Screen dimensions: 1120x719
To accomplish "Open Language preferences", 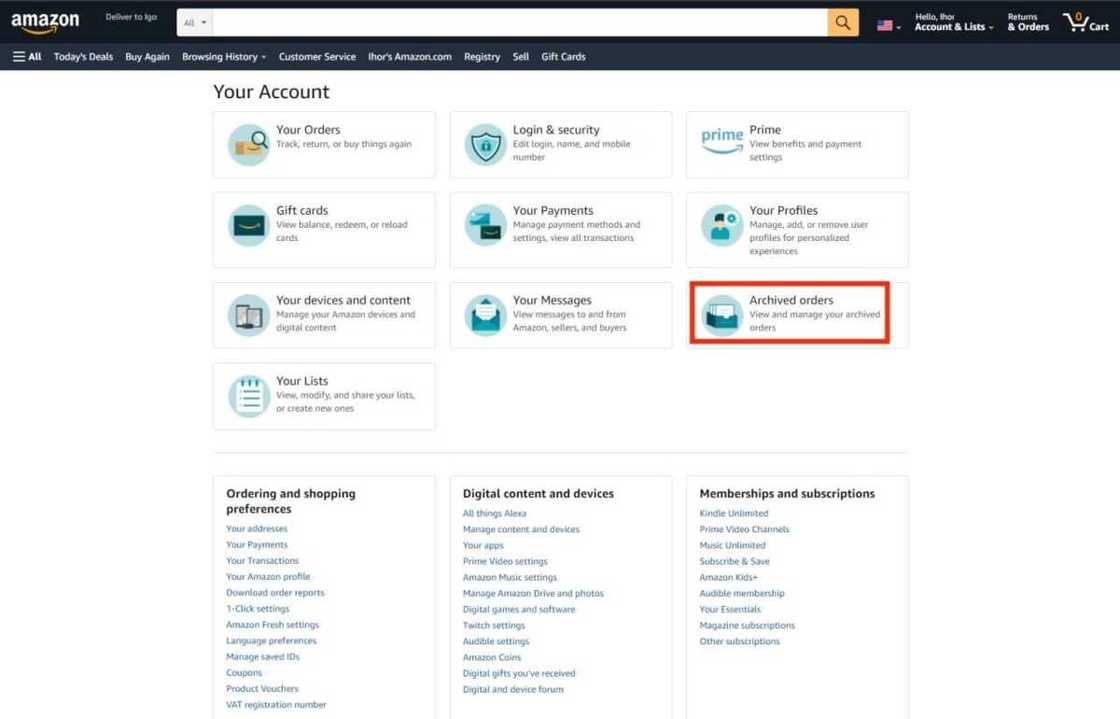I will pos(271,641).
